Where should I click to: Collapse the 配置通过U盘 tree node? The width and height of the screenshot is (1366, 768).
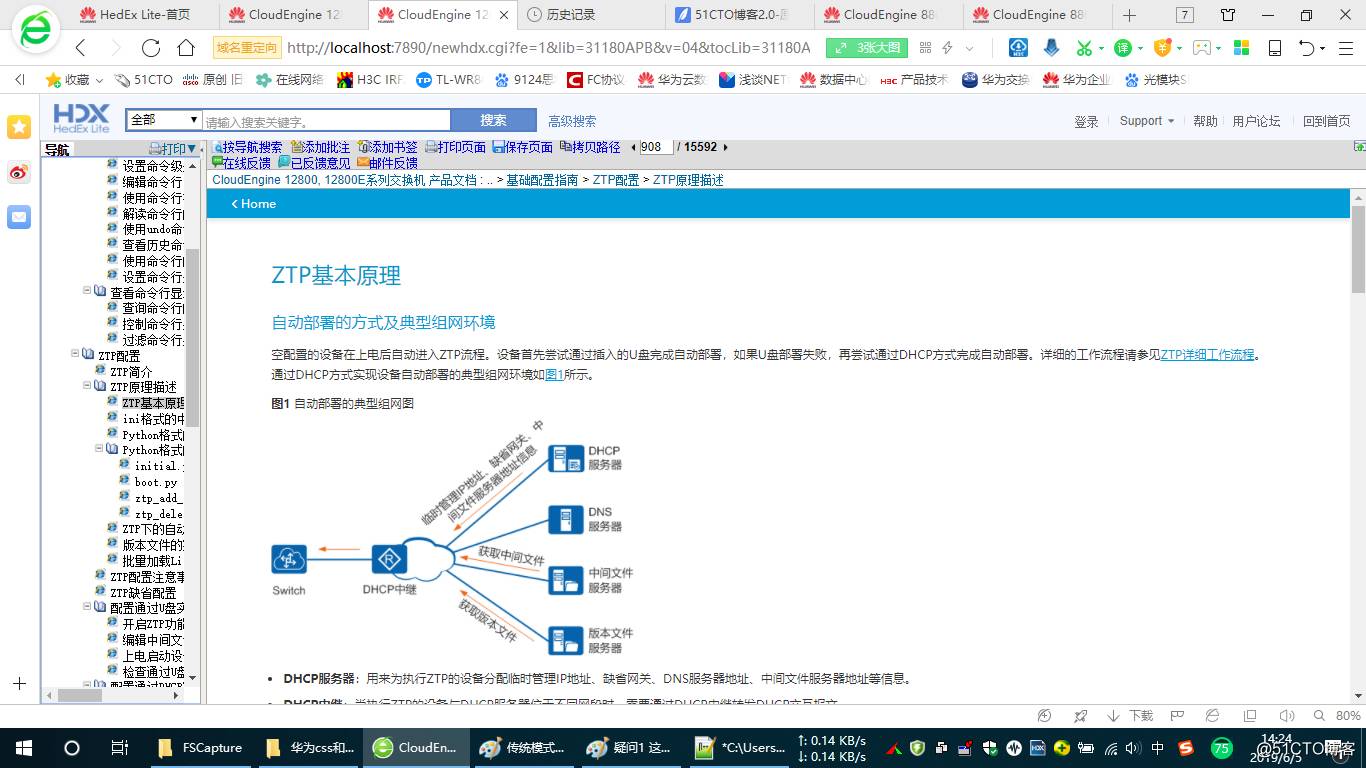(x=87, y=606)
